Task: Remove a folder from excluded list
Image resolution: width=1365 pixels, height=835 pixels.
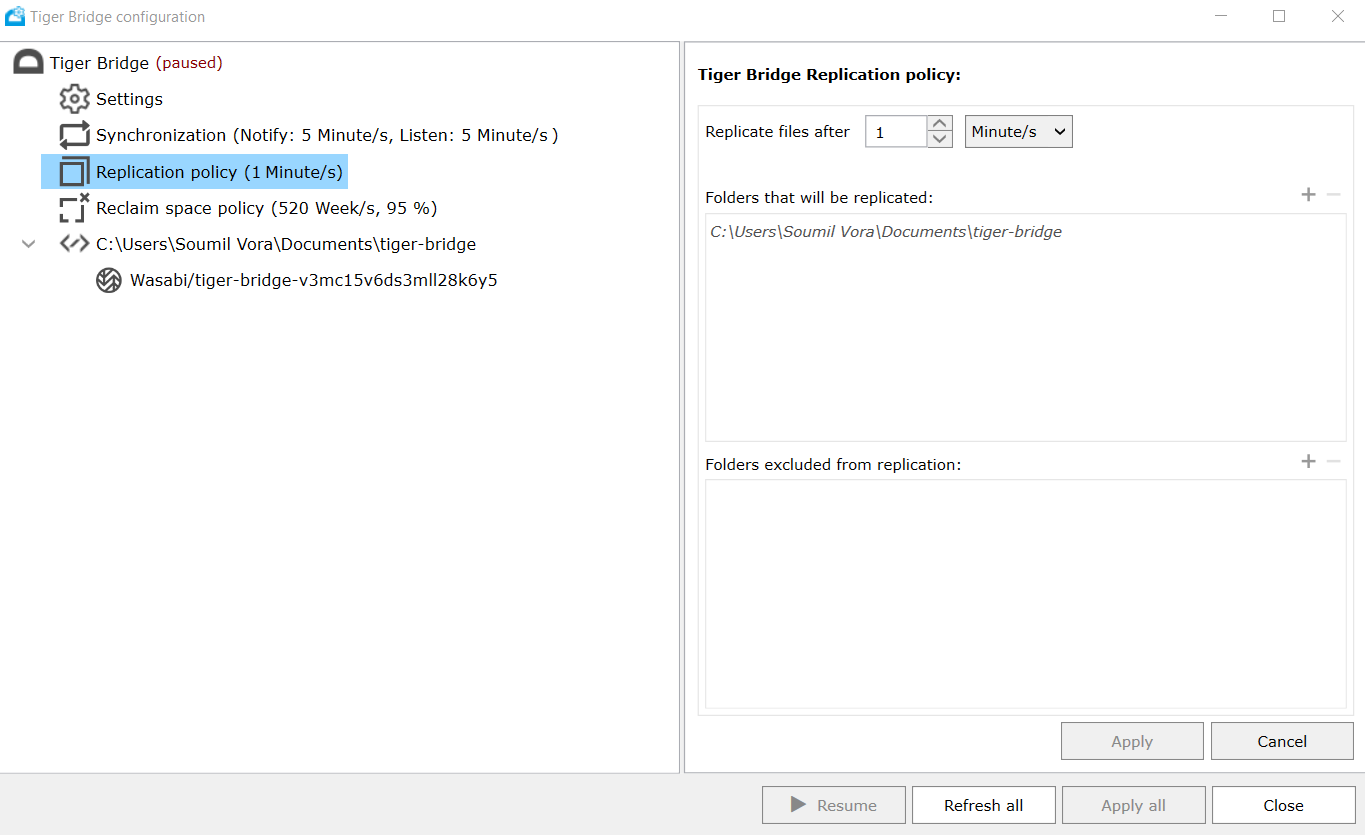Action: coord(1333,461)
